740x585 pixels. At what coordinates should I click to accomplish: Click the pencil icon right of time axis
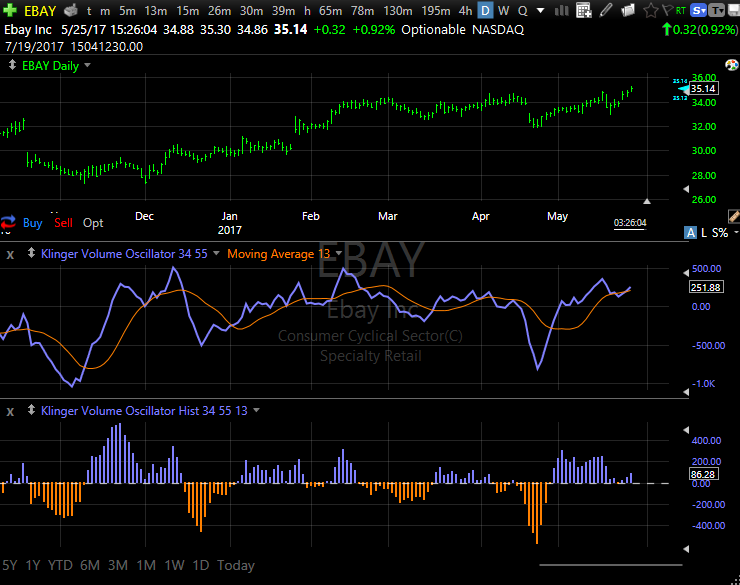(734, 216)
